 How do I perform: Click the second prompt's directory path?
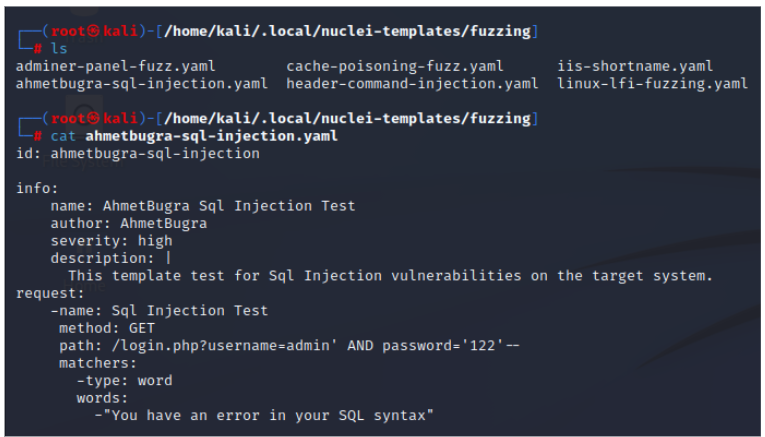347,119
